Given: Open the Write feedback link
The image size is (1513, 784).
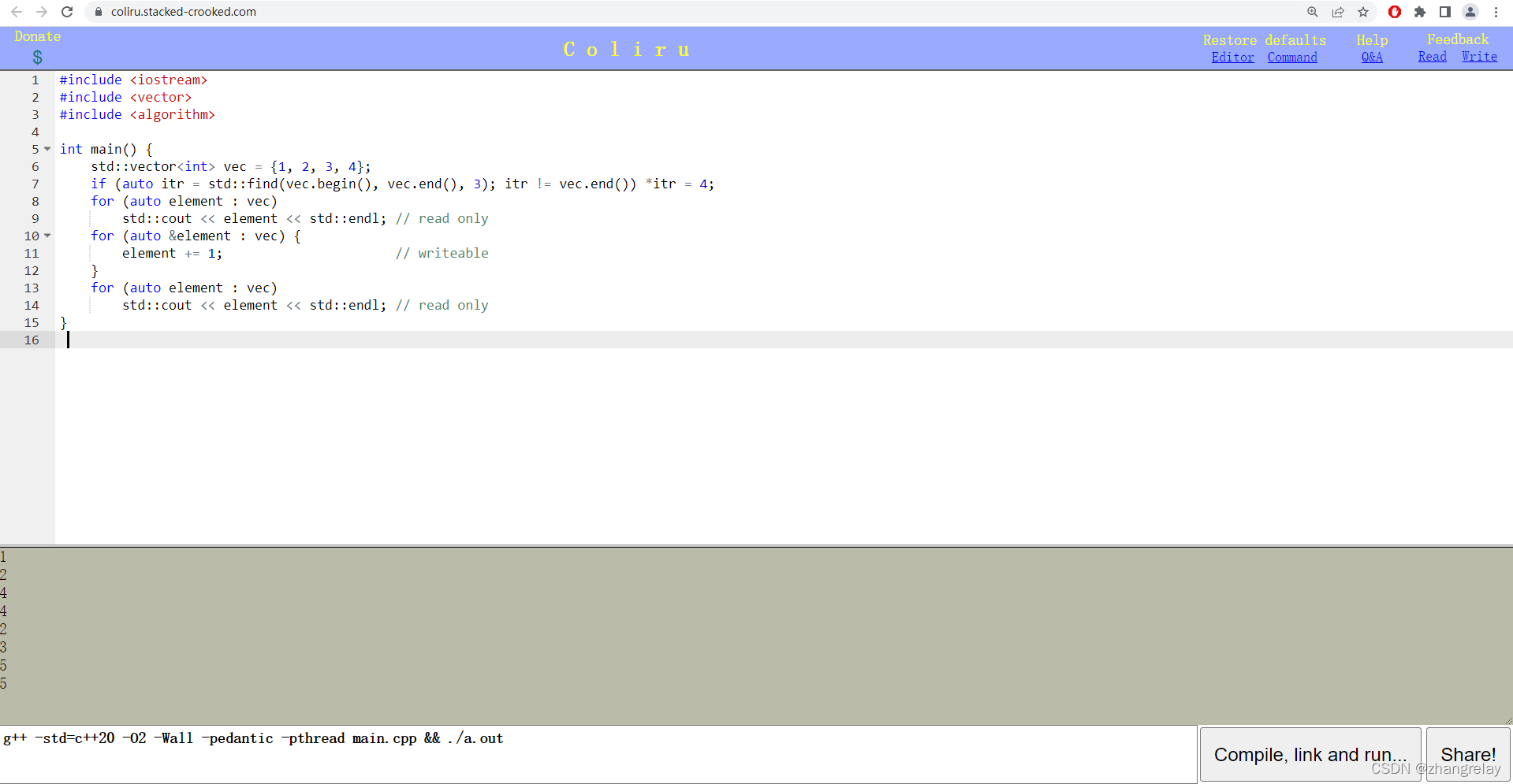Looking at the screenshot, I should 1479,57.
